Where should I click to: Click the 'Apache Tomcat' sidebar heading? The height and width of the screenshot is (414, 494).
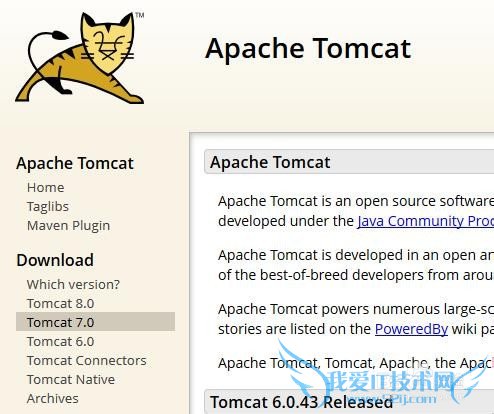pos(75,163)
